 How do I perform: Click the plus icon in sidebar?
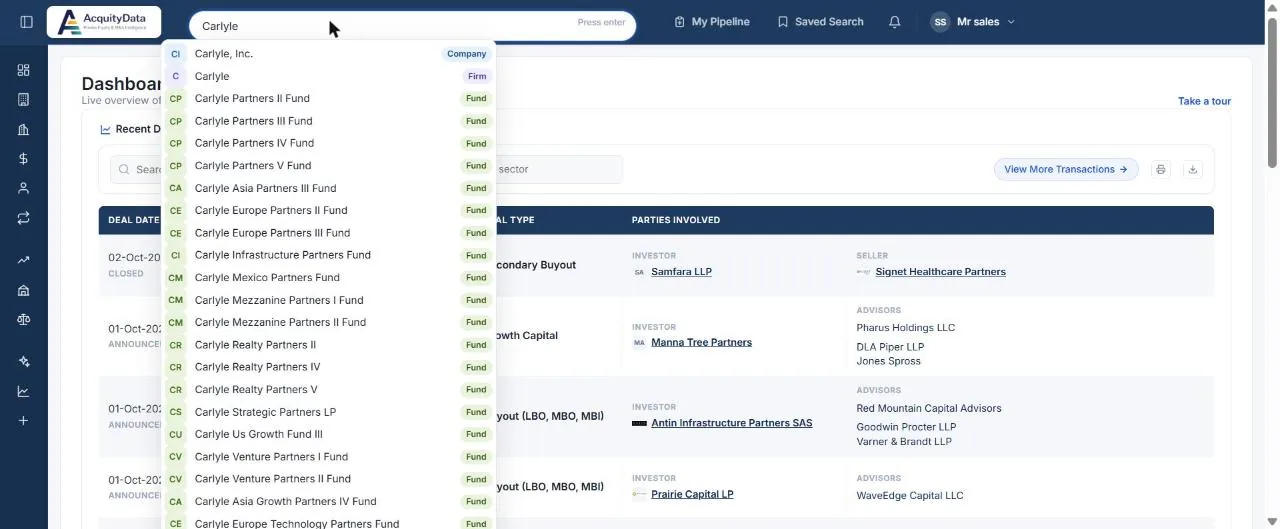coord(23,421)
